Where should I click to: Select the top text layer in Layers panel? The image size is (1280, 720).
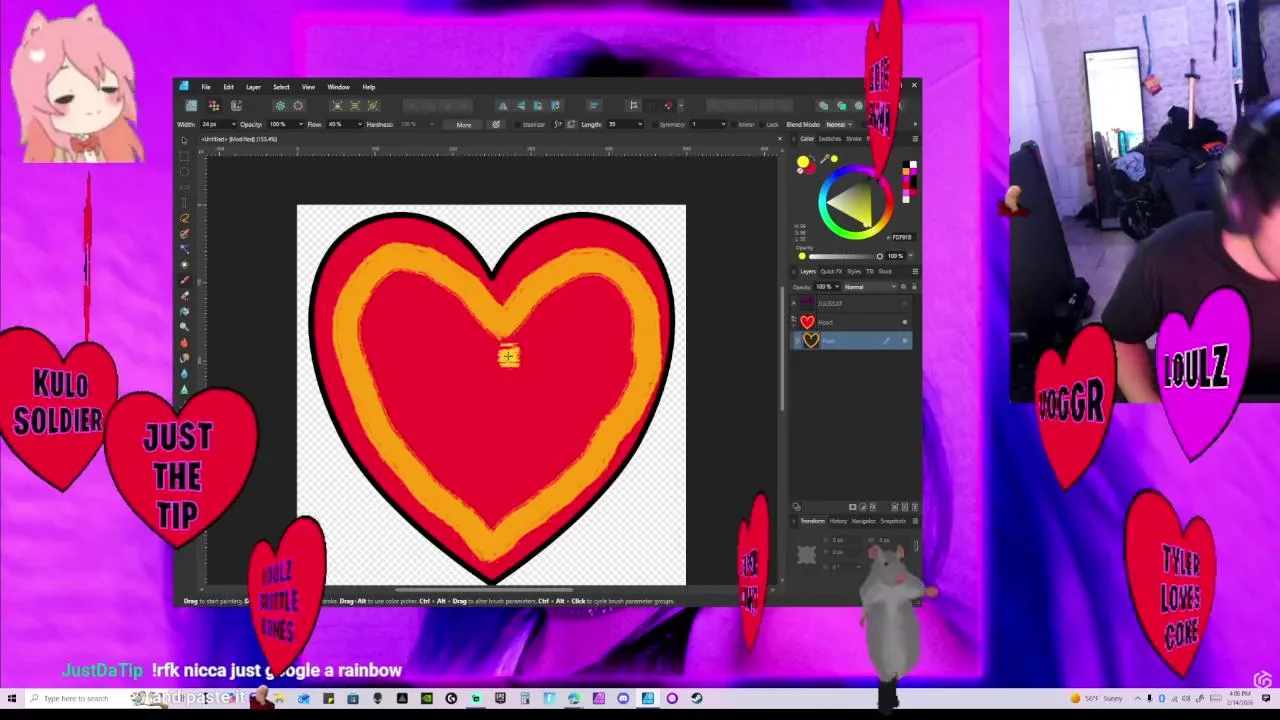(x=851, y=303)
